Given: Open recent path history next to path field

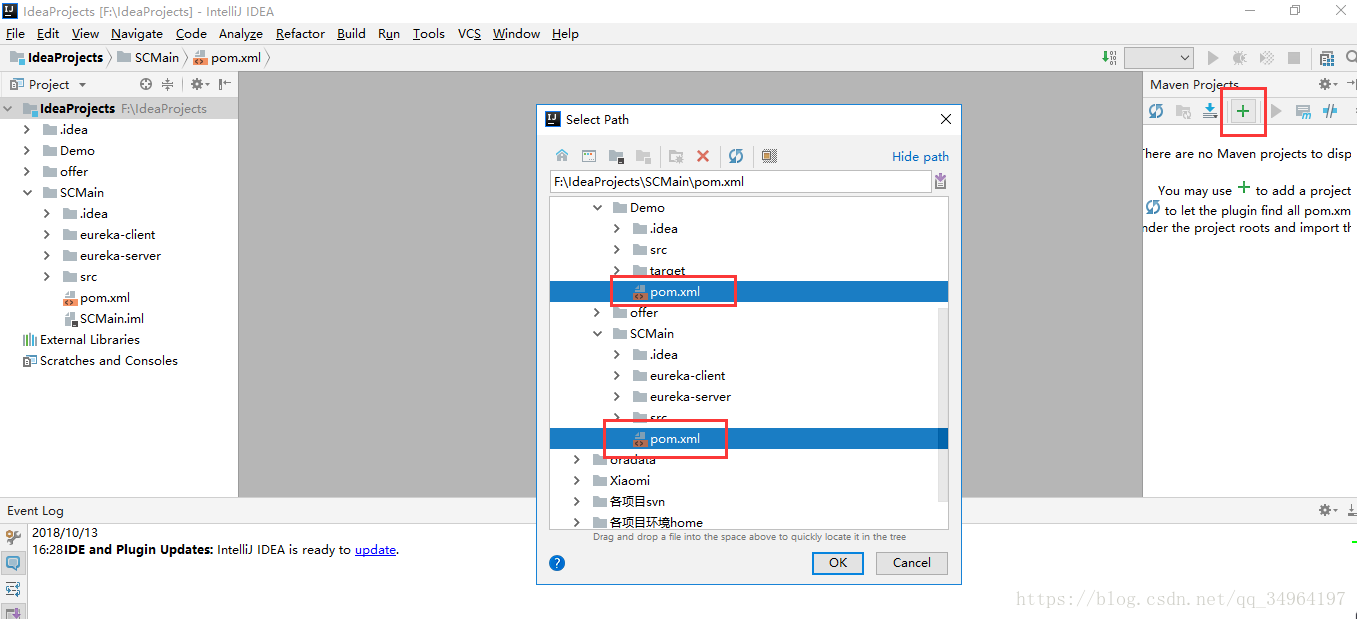Looking at the screenshot, I should pyautogui.click(x=940, y=182).
